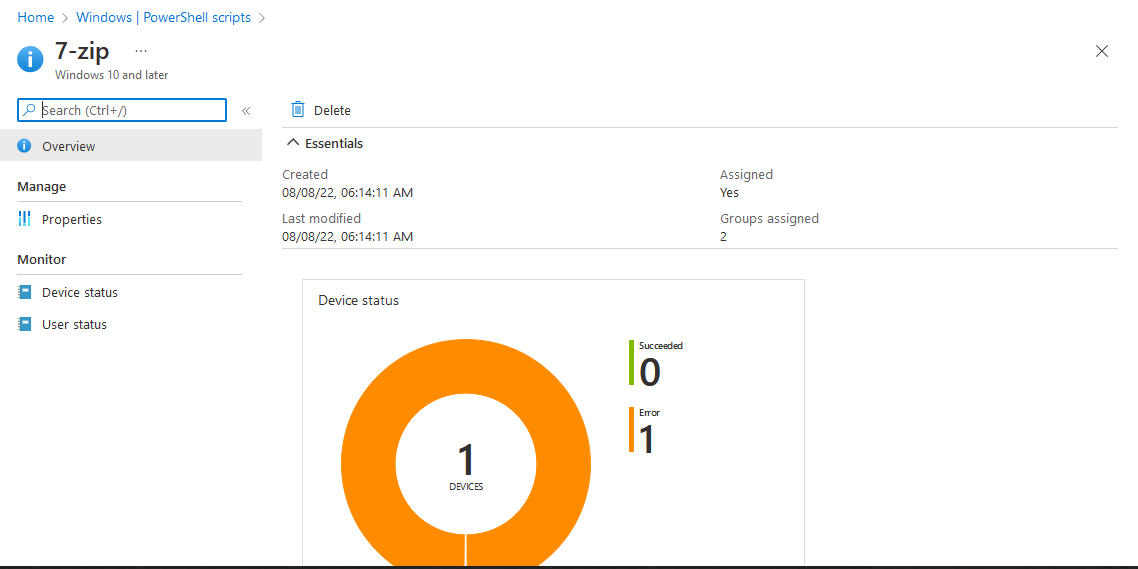Click the Manage section heading

[x=41, y=187]
